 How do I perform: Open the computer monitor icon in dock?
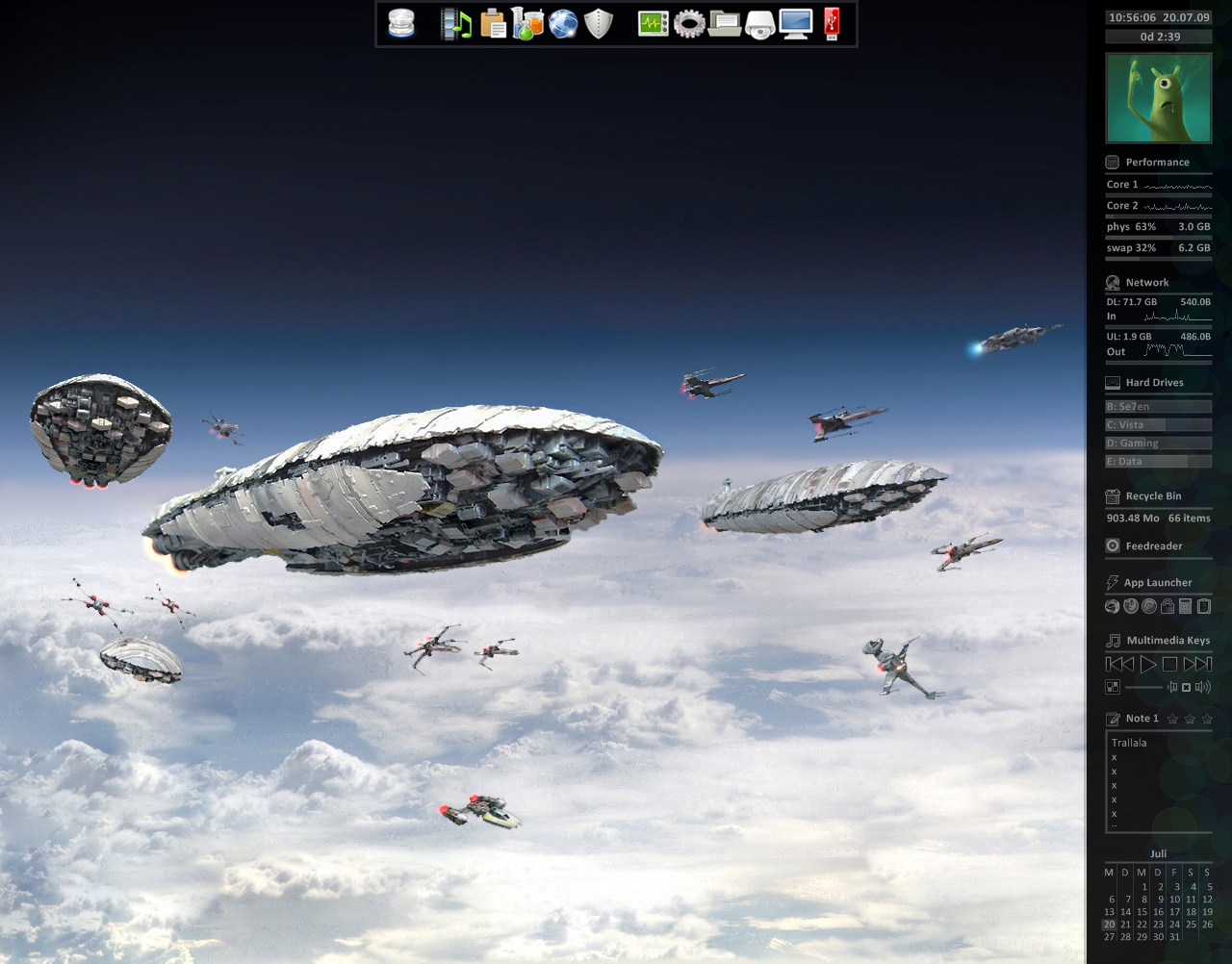point(796,23)
